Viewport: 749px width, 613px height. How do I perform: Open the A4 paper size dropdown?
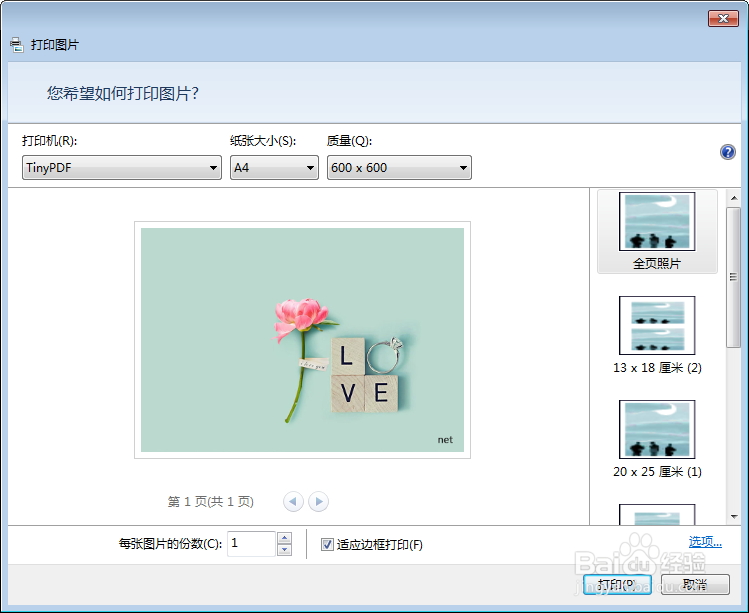pos(274,168)
